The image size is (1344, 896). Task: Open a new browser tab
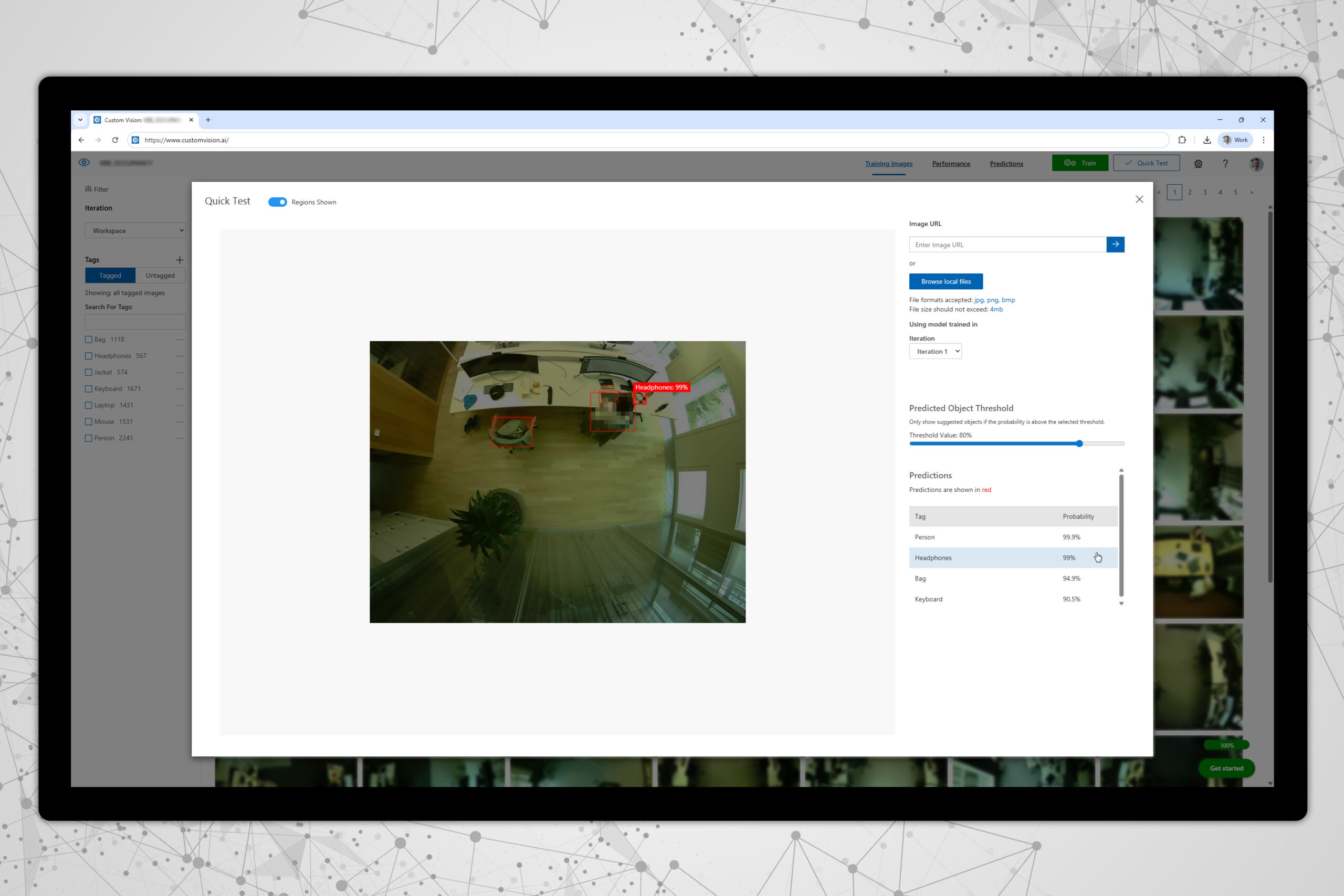coord(208,120)
